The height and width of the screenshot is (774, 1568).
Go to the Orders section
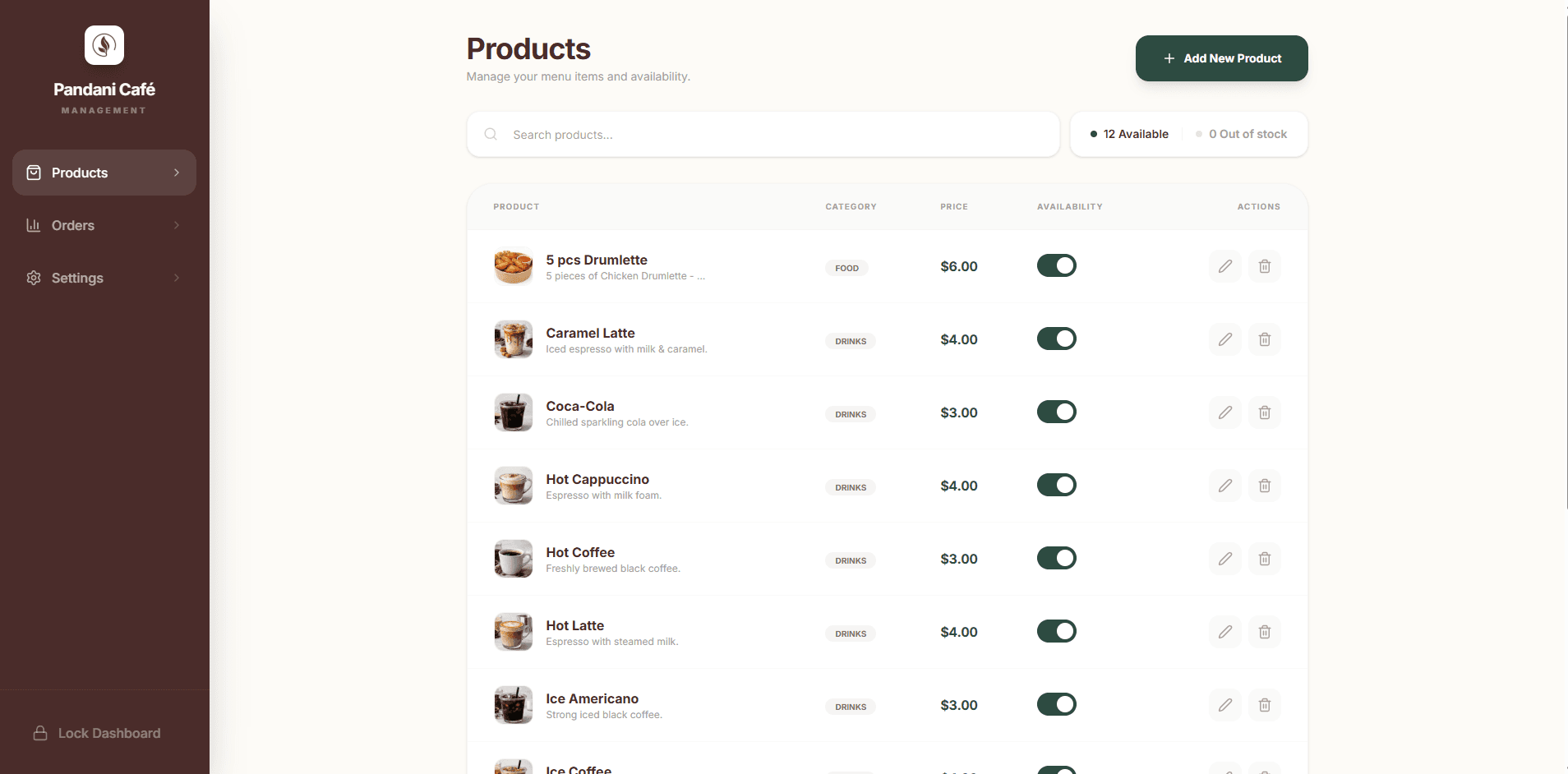coord(104,225)
